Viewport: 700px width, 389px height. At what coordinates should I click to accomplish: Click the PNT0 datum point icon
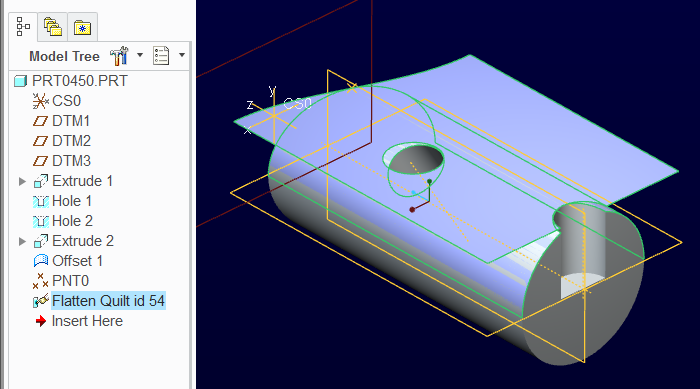[40, 281]
